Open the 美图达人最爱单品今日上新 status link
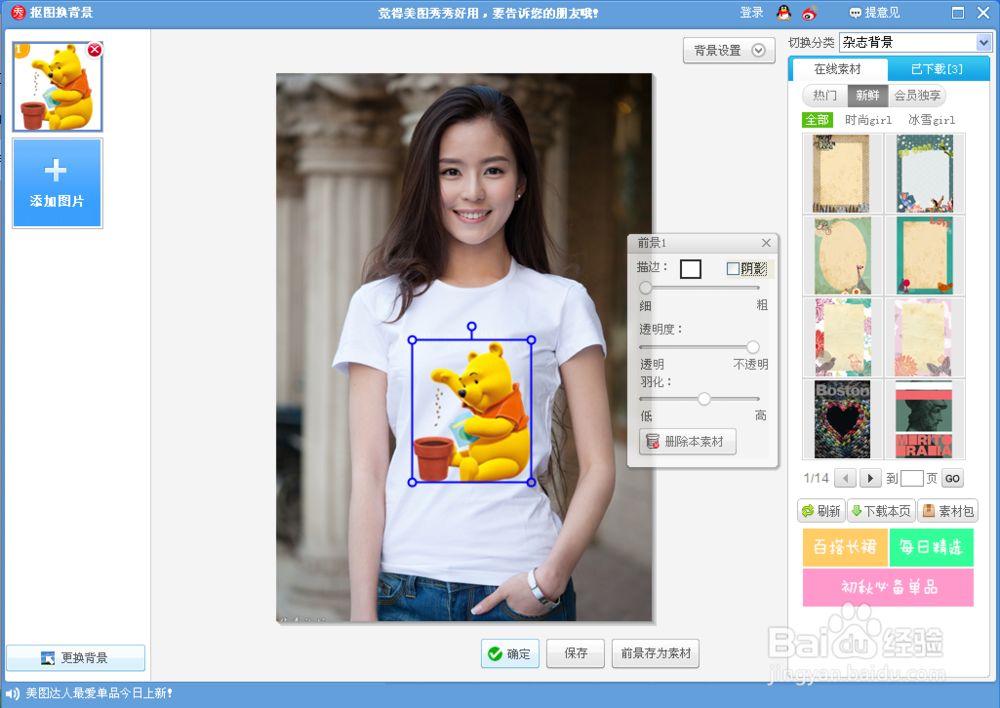The image size is (1000, 708). pyautogui.click(x=99, y=693)
